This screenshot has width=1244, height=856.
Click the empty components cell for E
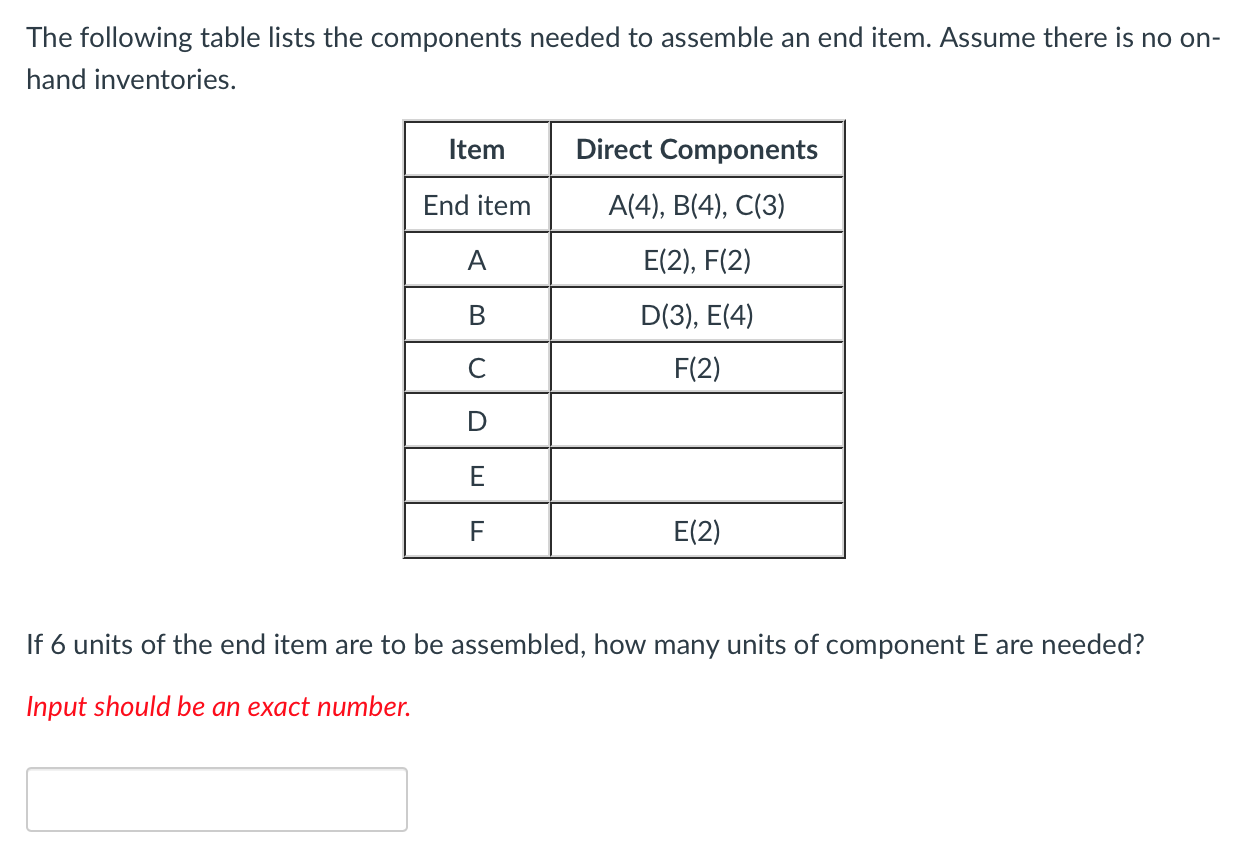697,475
